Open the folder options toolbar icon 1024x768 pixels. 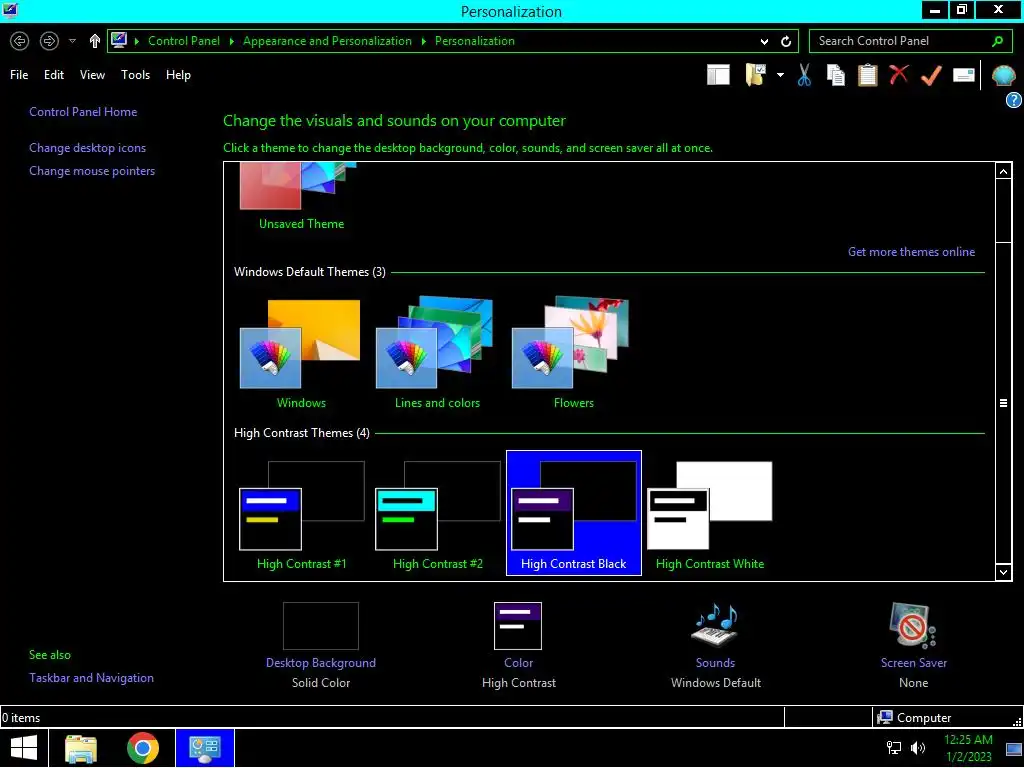(756, 75)
